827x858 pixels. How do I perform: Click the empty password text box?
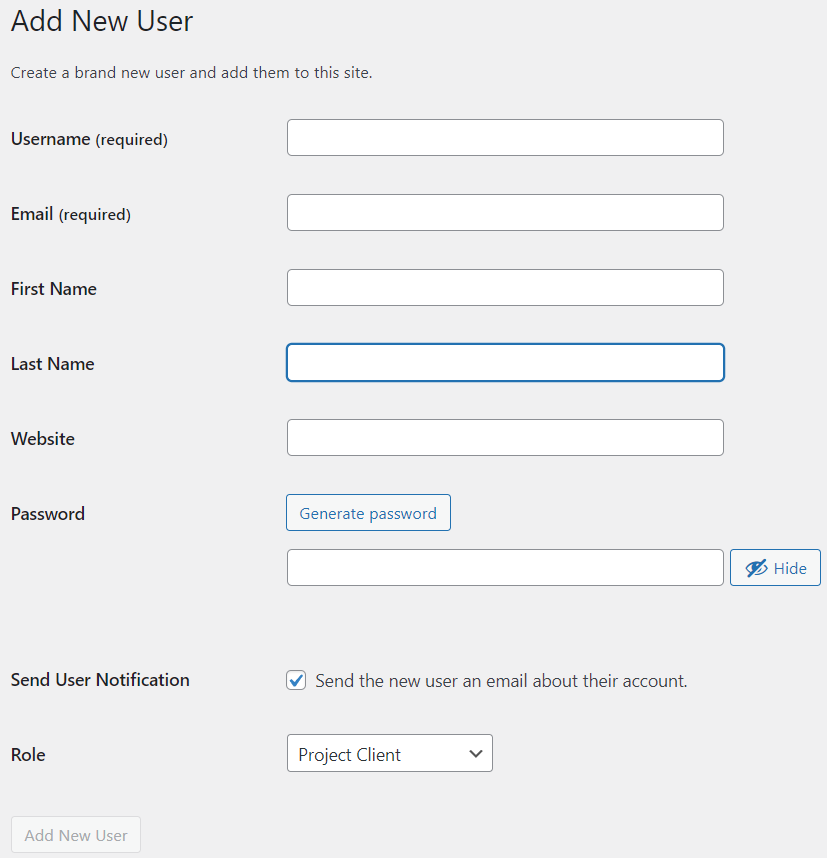[x=504, y=567]
